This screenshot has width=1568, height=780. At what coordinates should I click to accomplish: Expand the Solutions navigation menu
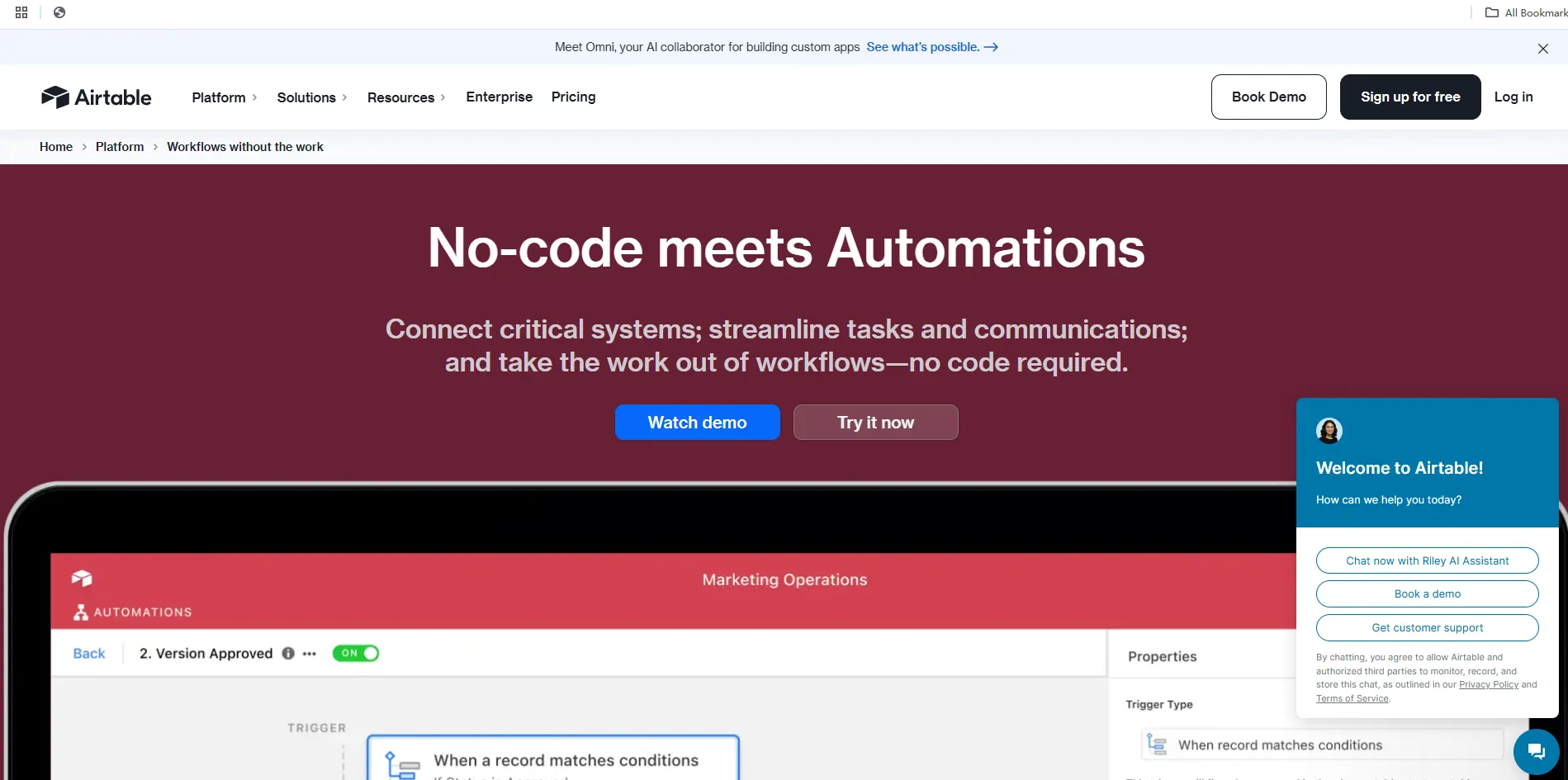[312, 97]
